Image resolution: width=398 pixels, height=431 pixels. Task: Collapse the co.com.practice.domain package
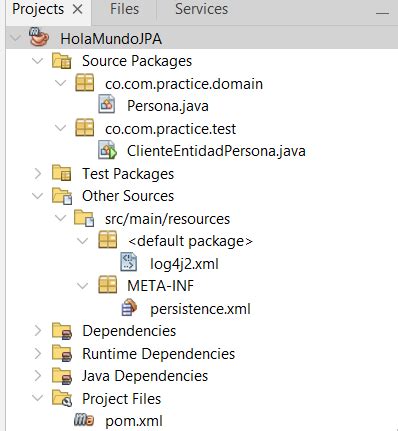60,83
